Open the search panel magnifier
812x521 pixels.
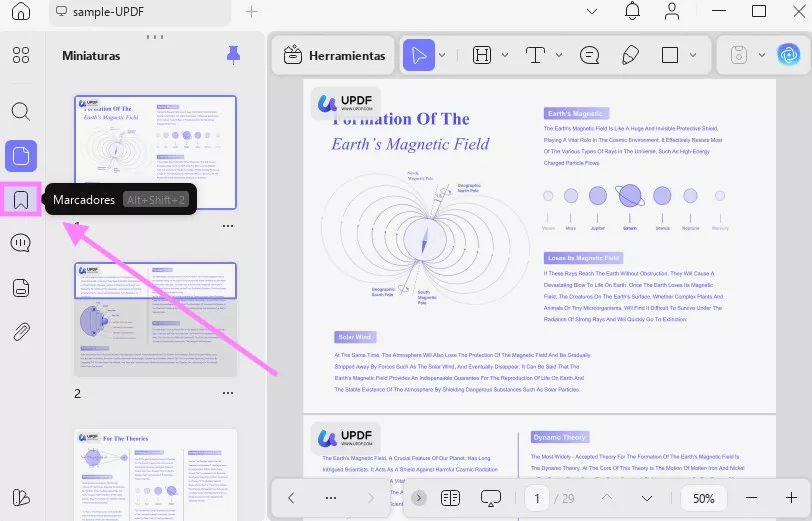(x=21, y=111)
